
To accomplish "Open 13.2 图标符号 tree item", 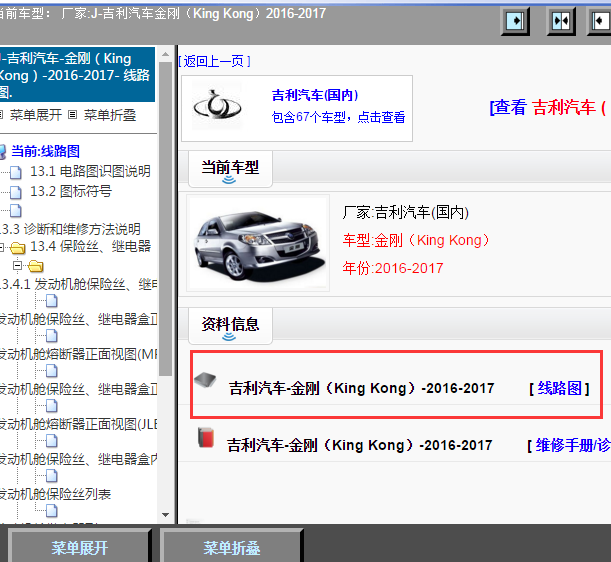I will pos(71,191).
